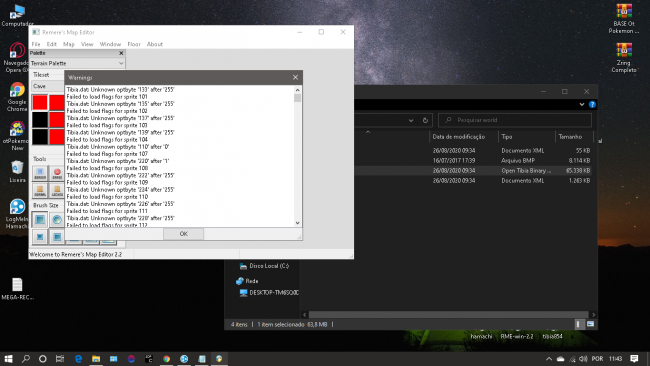Open the File menu in Map Editor
650x366 pixels.
click(x=36, y=44)
